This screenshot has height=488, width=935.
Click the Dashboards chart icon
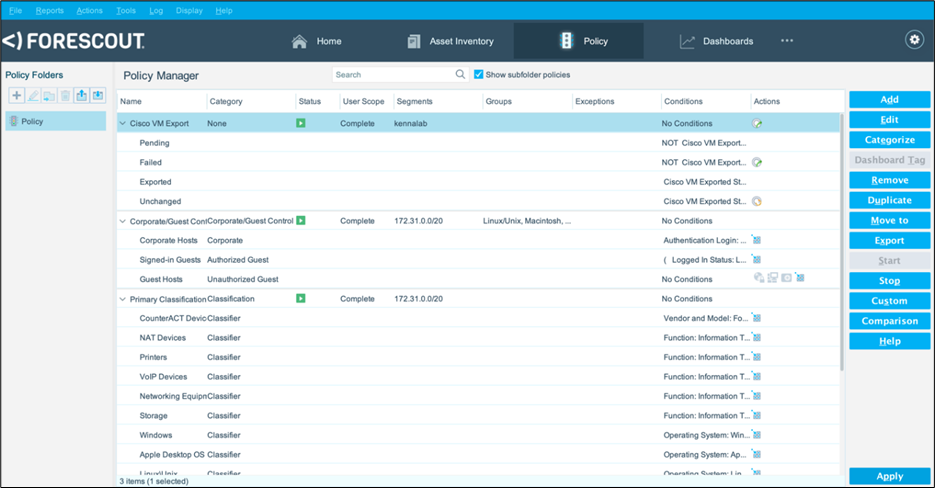687,41
